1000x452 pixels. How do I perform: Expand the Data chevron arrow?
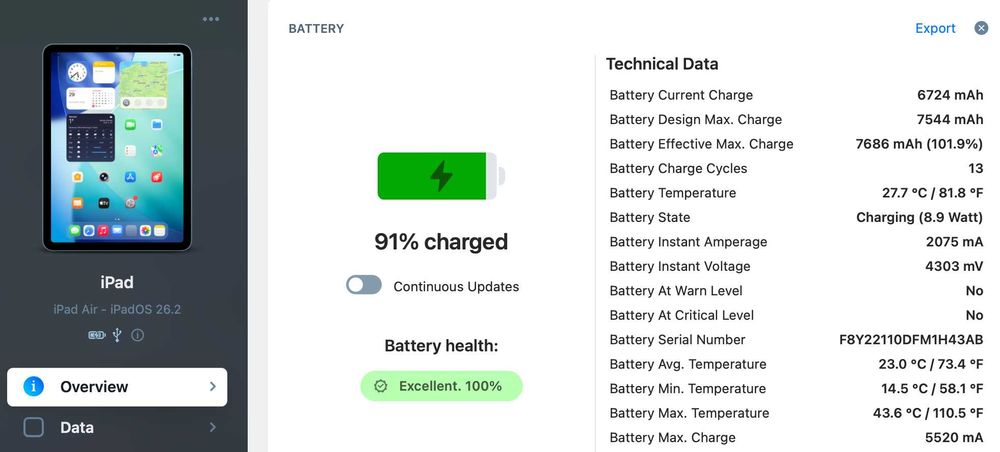(x=212, y=428)
